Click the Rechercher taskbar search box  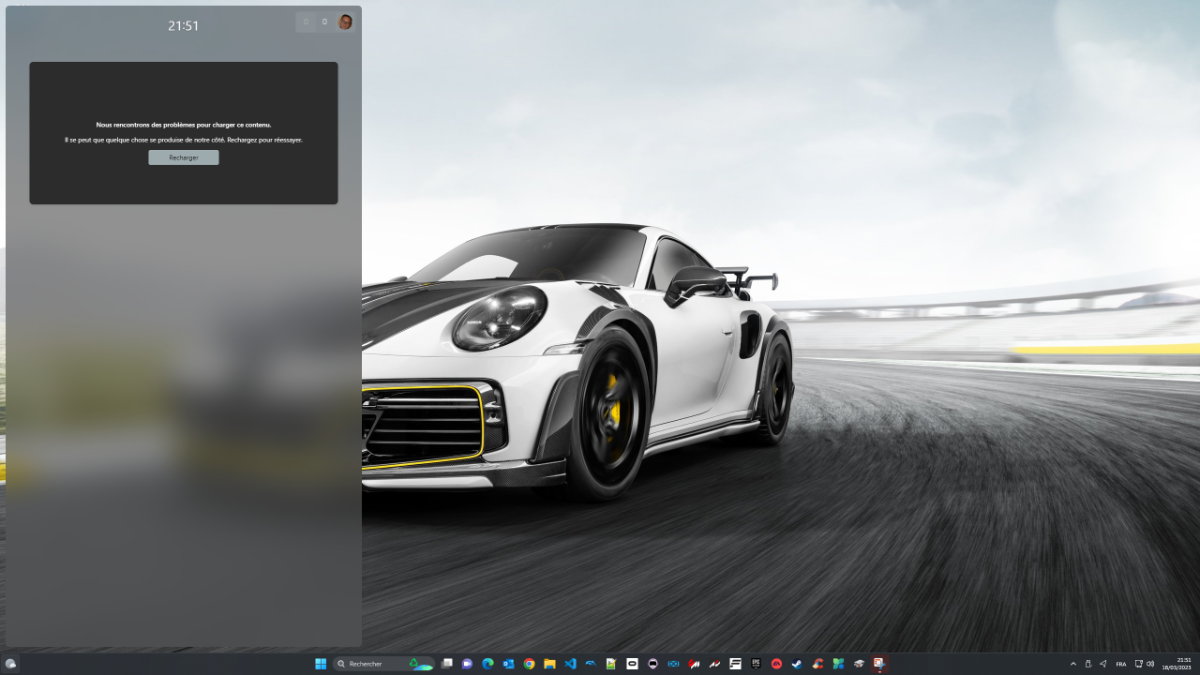[x=384, y=664]
